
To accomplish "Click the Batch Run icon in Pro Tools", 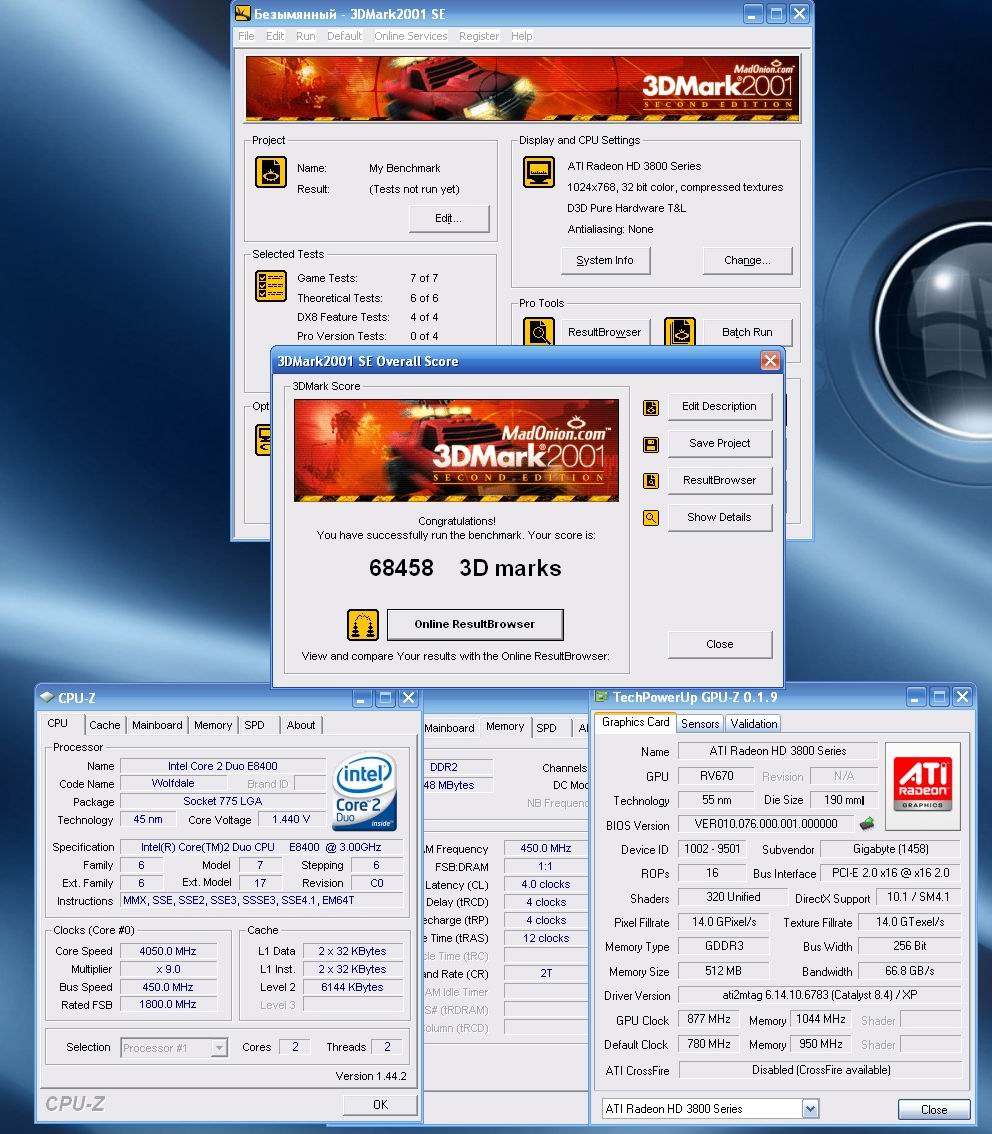I will point(680,332).
